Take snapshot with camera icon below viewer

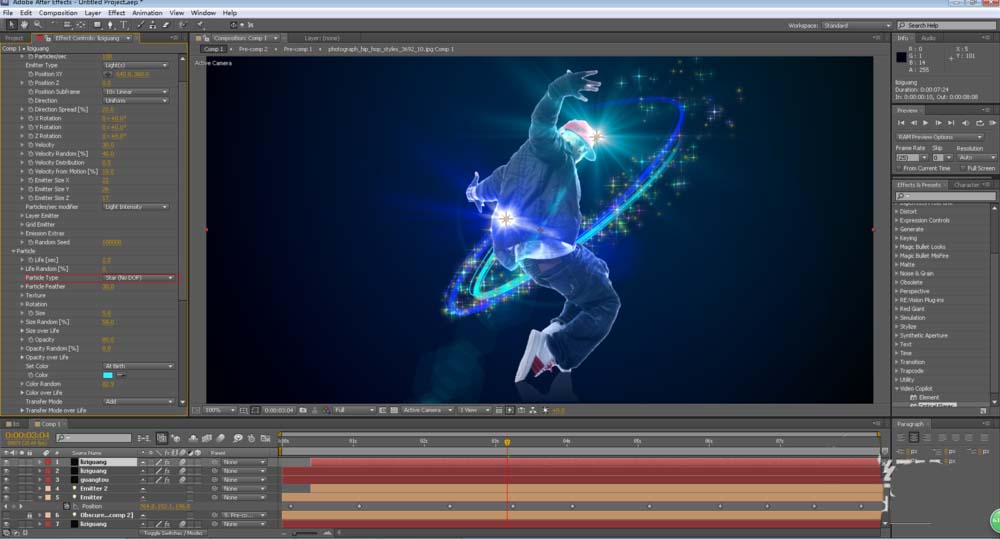[303, 410]
